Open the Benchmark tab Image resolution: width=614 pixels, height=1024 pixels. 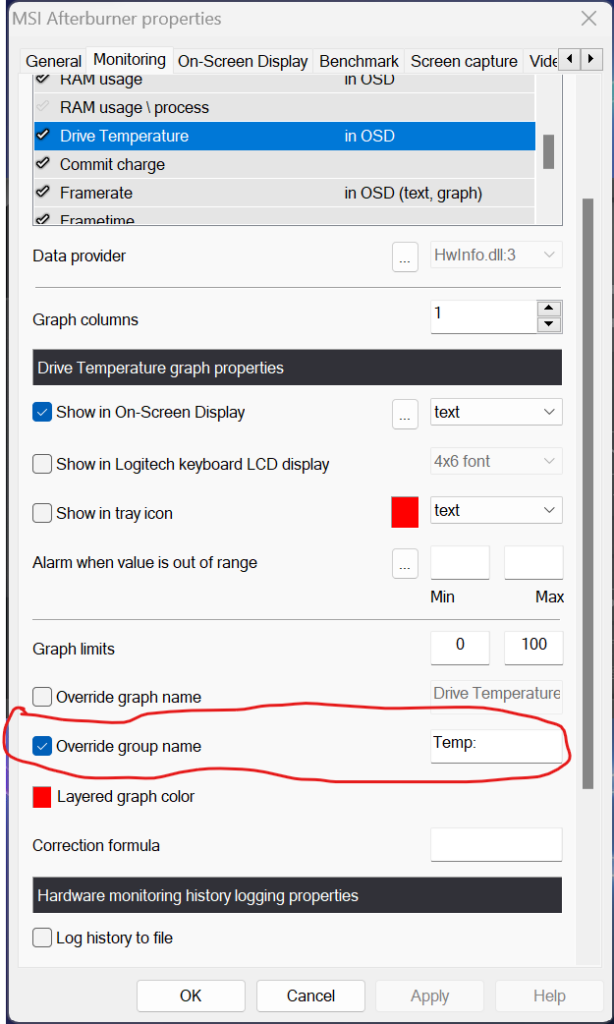click(359, 61)
